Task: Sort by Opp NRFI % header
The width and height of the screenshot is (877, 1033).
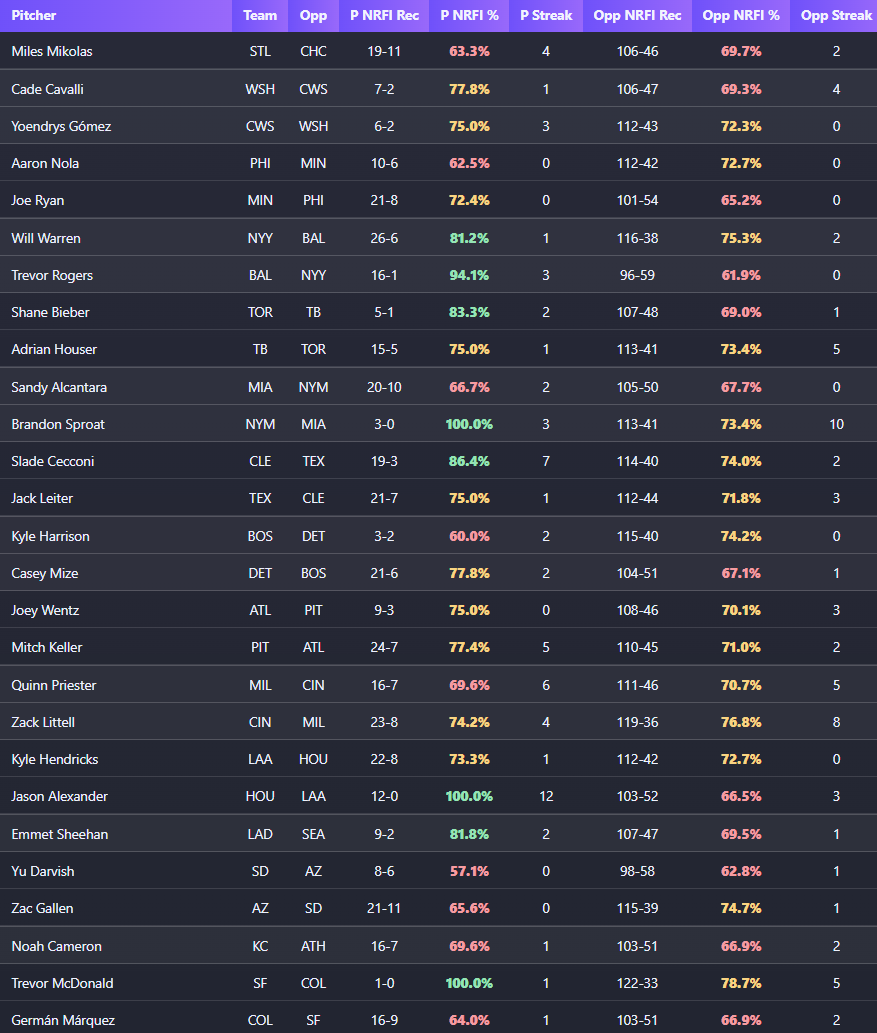Action: (741, 15)
